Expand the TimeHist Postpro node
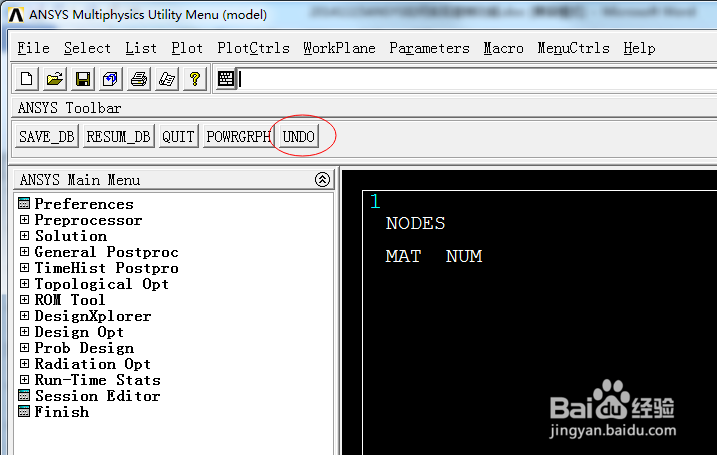Image resolution: width=717 pixels, height=455 pixels. point(24,268)
